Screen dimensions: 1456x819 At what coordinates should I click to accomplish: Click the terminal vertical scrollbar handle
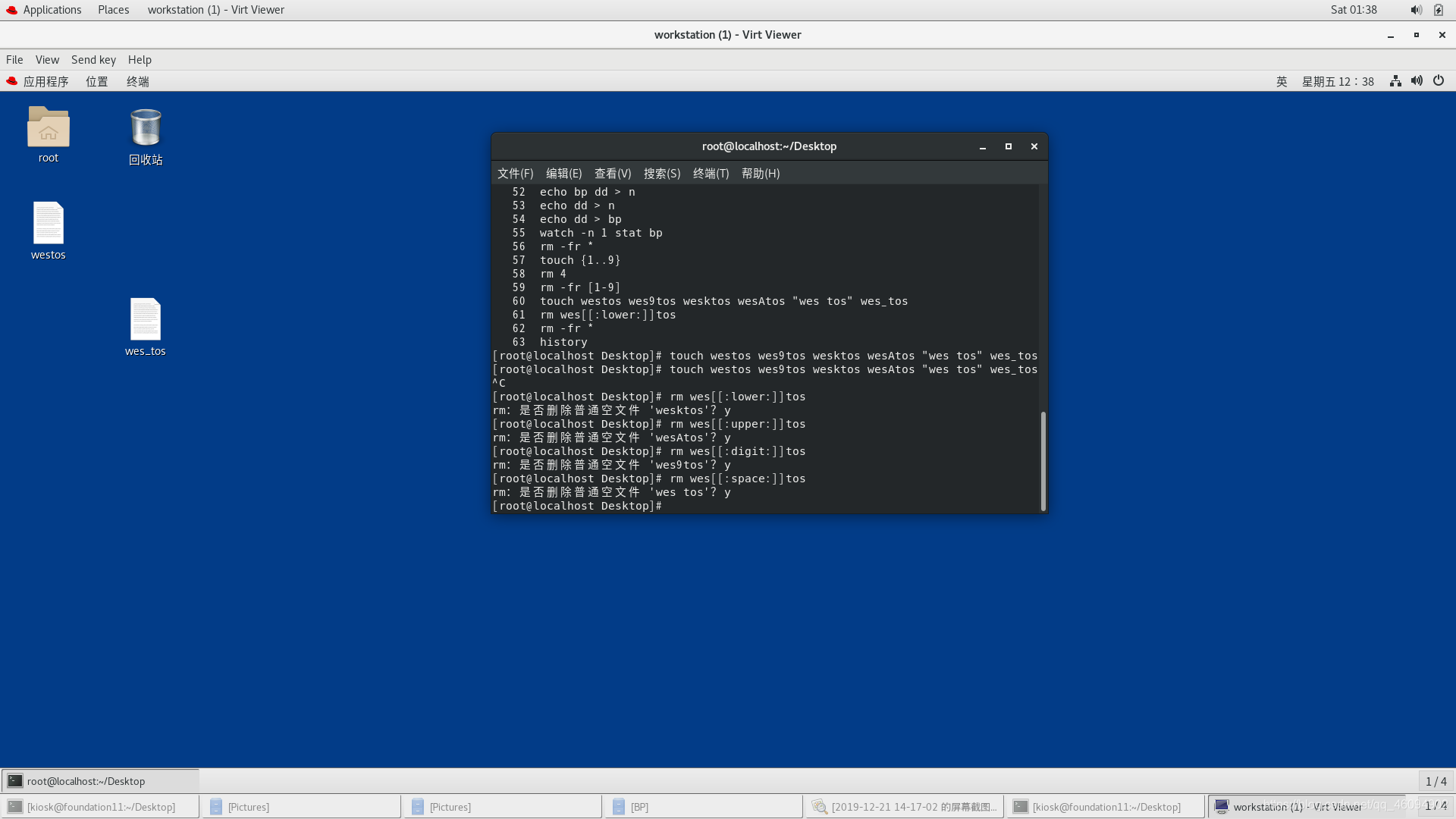click(x=1043, y=460)
